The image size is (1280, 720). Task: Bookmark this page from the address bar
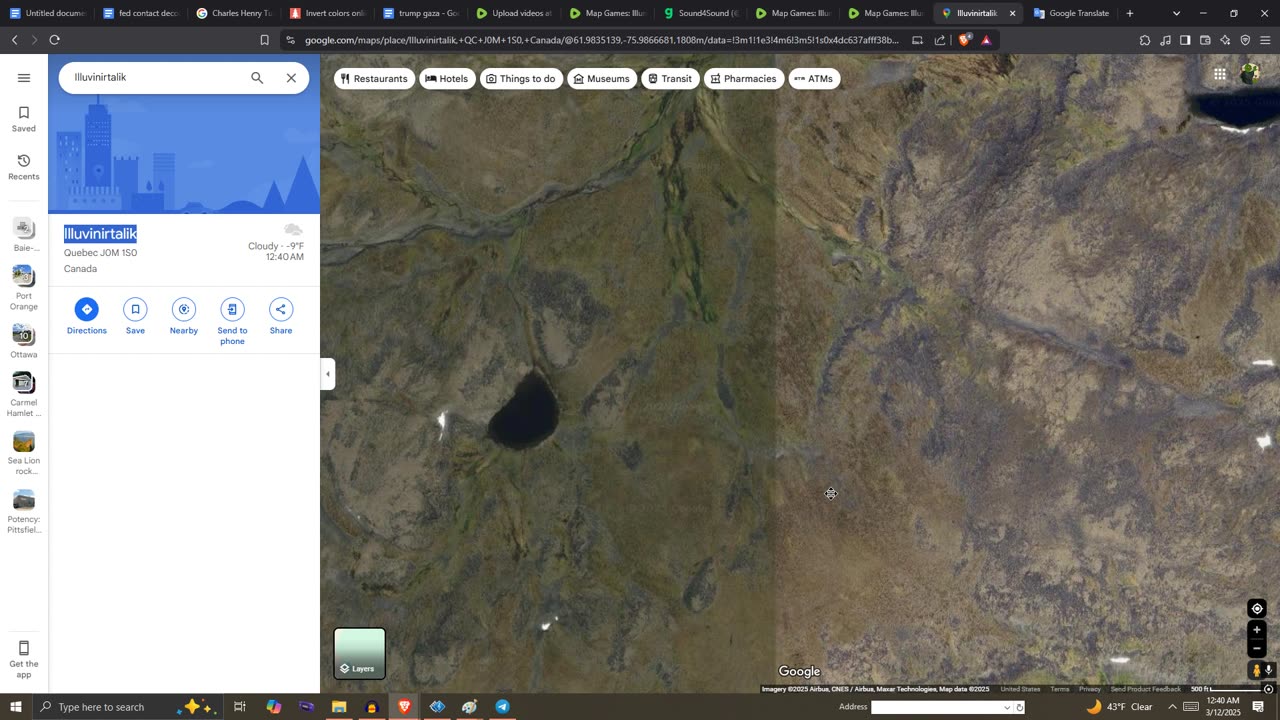pos(264,40)
